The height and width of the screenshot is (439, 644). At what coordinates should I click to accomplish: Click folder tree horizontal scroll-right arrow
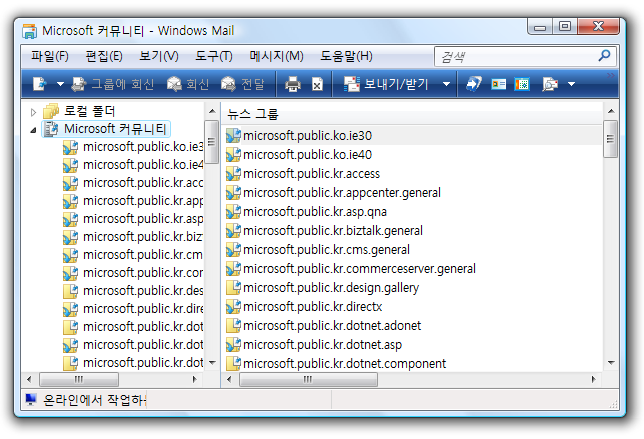point(195,379)
